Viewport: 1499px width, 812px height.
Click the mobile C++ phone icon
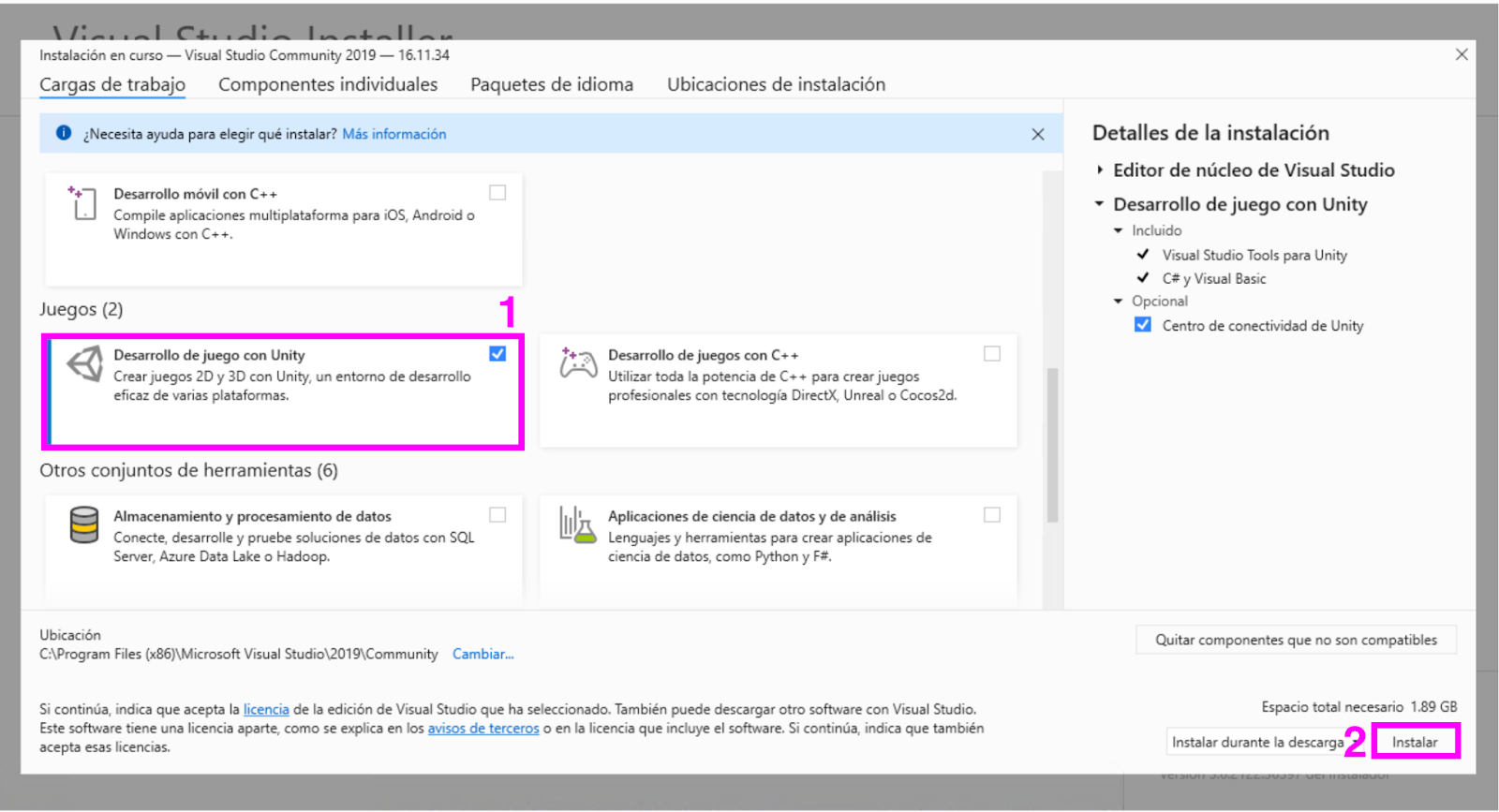[83, 202]
